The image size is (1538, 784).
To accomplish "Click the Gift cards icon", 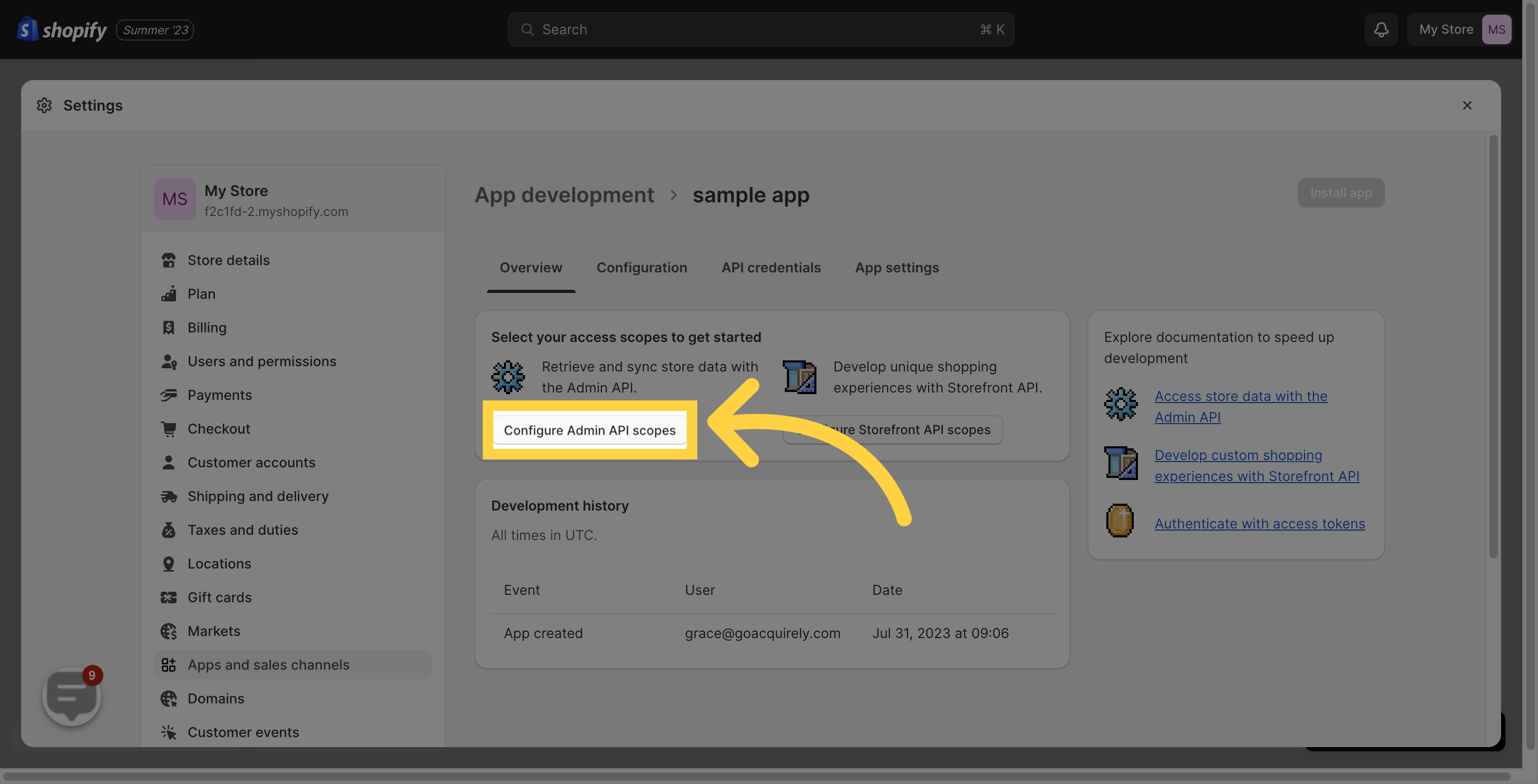I will pos(168,597).
